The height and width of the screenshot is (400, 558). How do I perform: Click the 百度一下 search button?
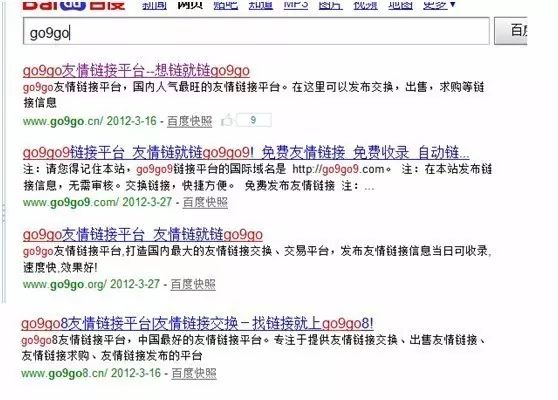coord(511,31)
